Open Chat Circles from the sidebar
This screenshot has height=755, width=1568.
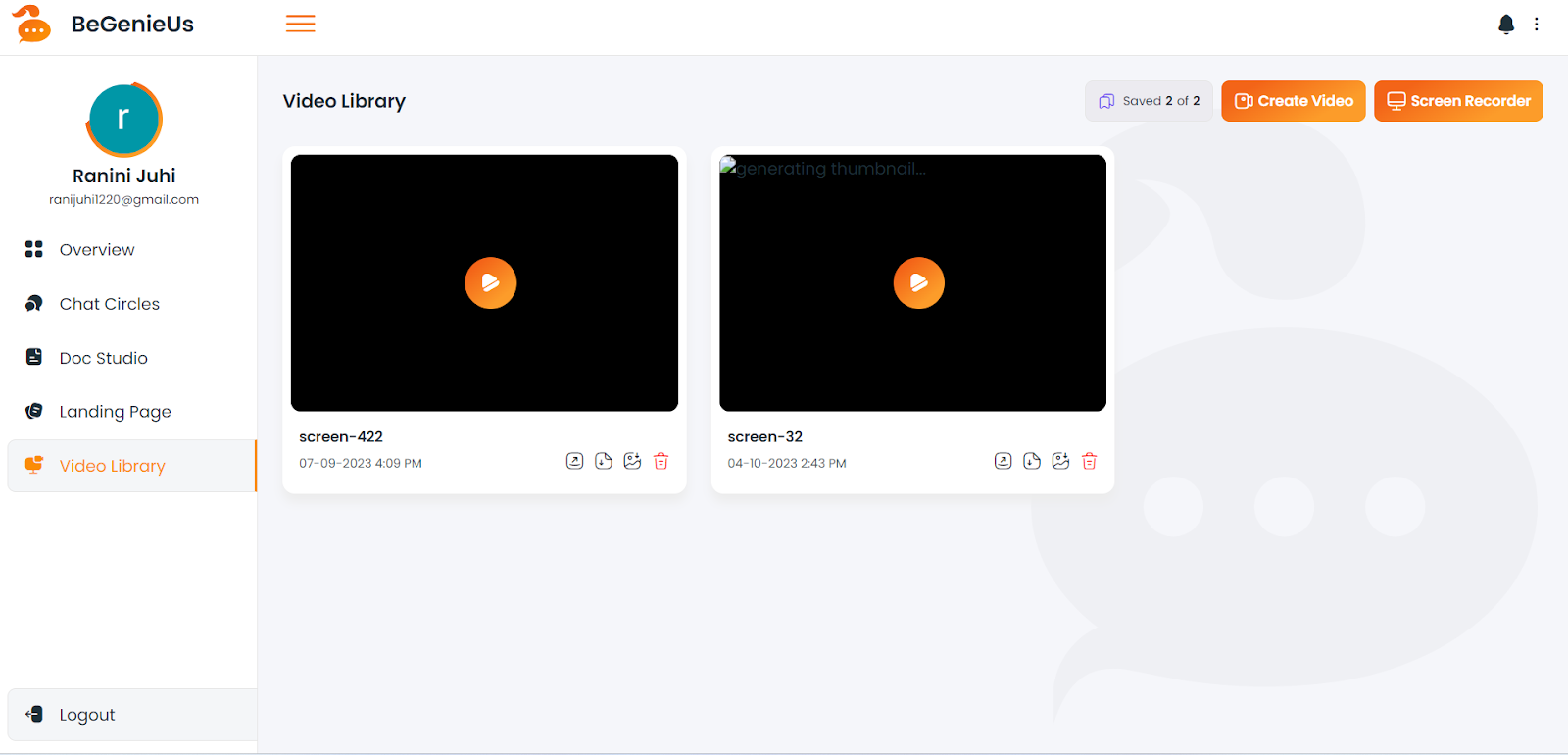click(109, 304)
